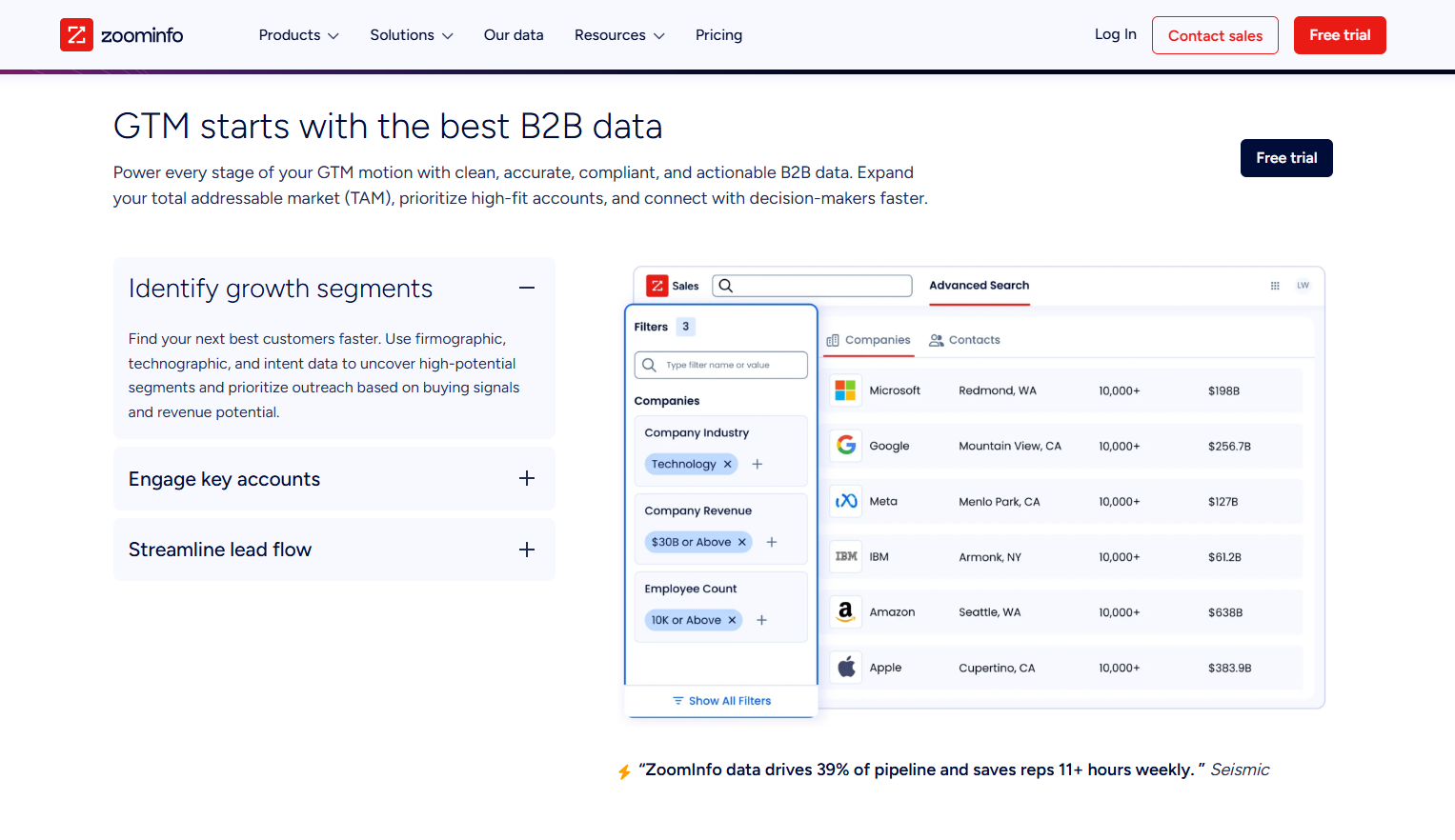Screen dimensions: 1455x840
Task: Open the Solutions dropdown menu
Action: point(412,35)
